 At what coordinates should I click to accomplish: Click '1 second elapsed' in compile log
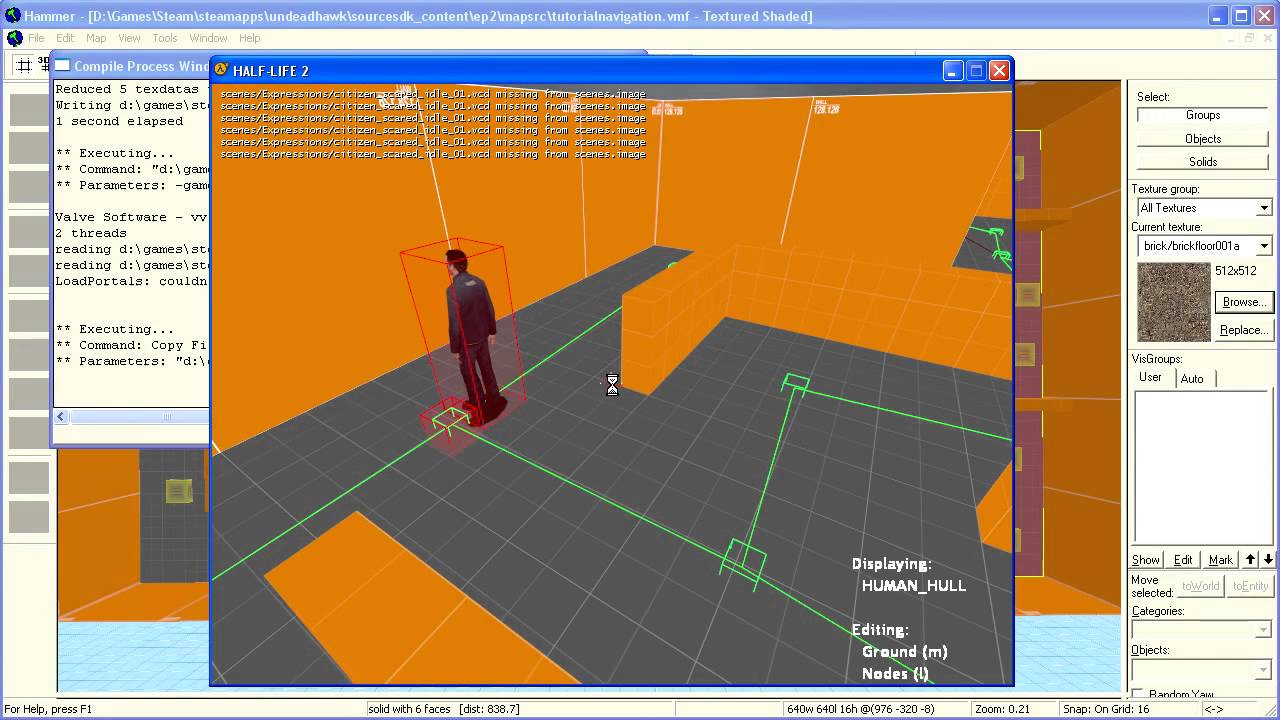point(119,121)
